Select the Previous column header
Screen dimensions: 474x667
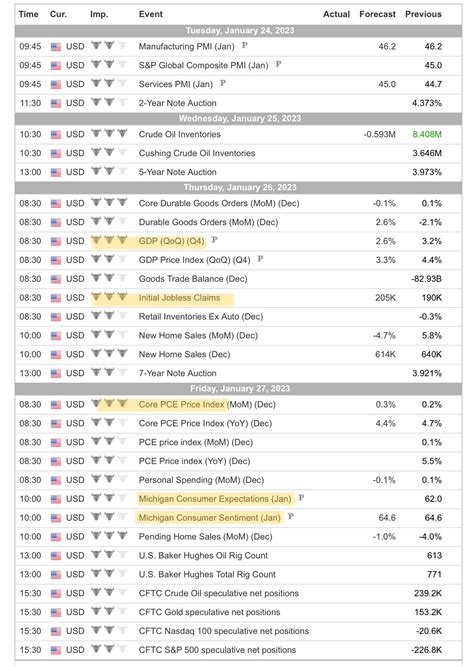tap(423, 14)
